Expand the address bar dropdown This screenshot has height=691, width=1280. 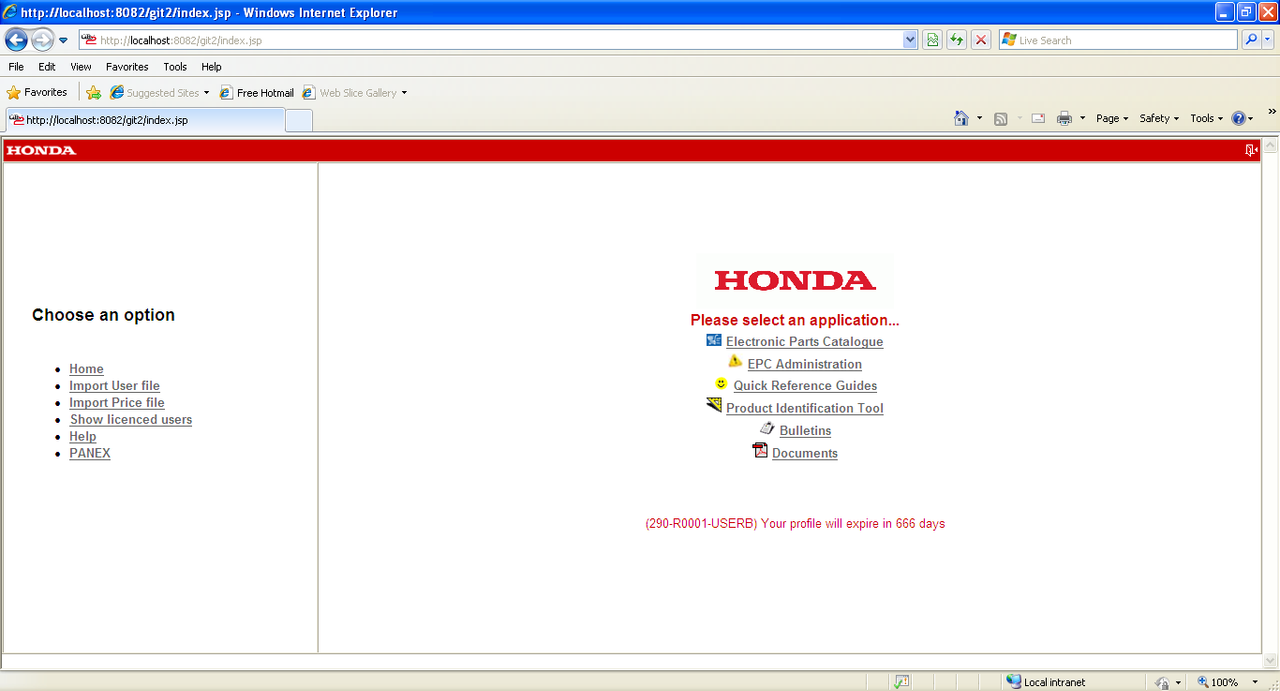click(910, 40)
